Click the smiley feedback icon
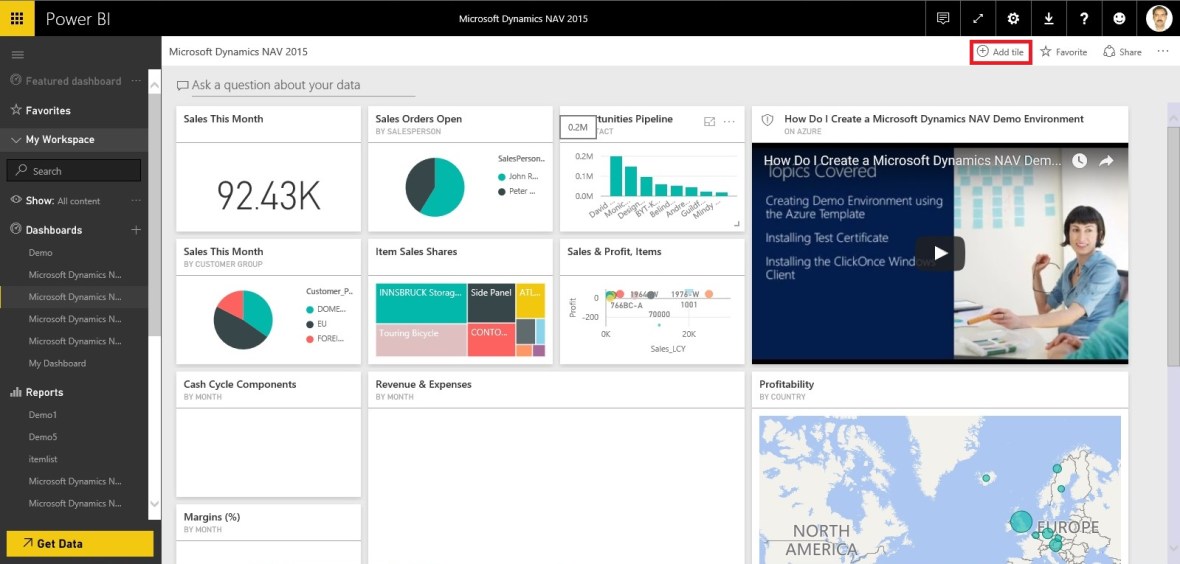This screenshot has width=1180, height=564. [x=1119, y=18]
